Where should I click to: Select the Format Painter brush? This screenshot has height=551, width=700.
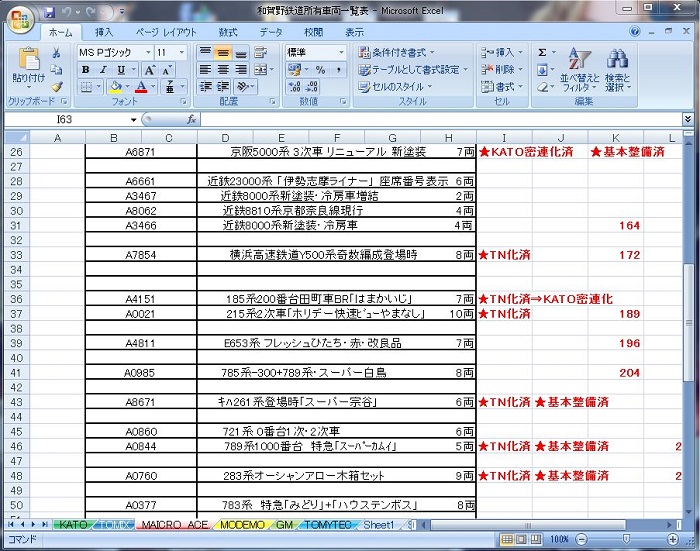click(x=56, y=86)
